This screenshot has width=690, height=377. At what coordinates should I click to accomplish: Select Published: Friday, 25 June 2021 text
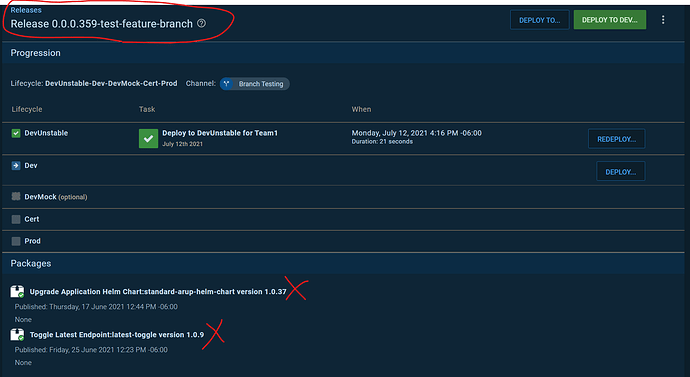(91, 350)
